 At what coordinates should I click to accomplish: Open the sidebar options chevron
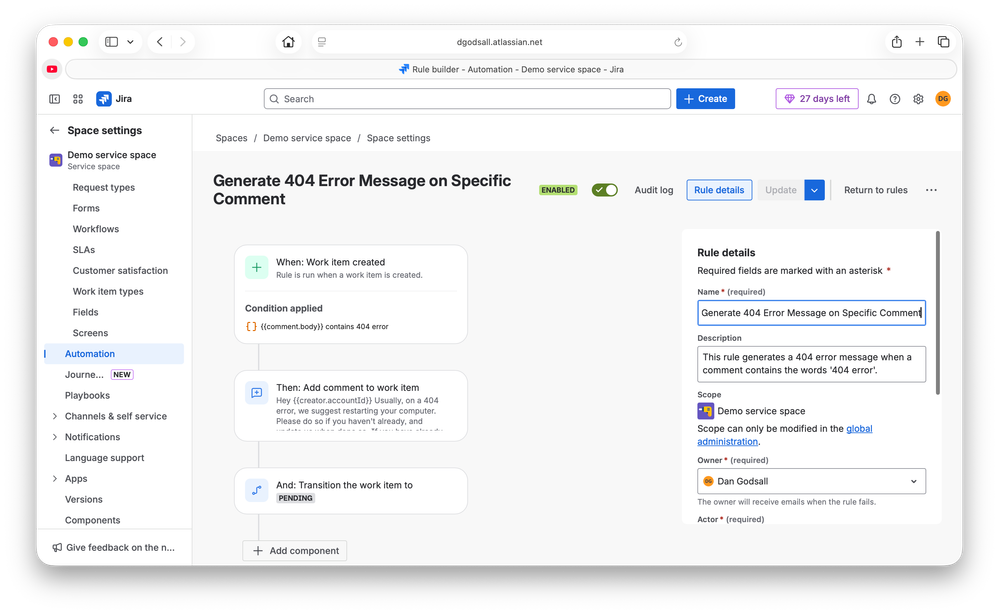130,42
